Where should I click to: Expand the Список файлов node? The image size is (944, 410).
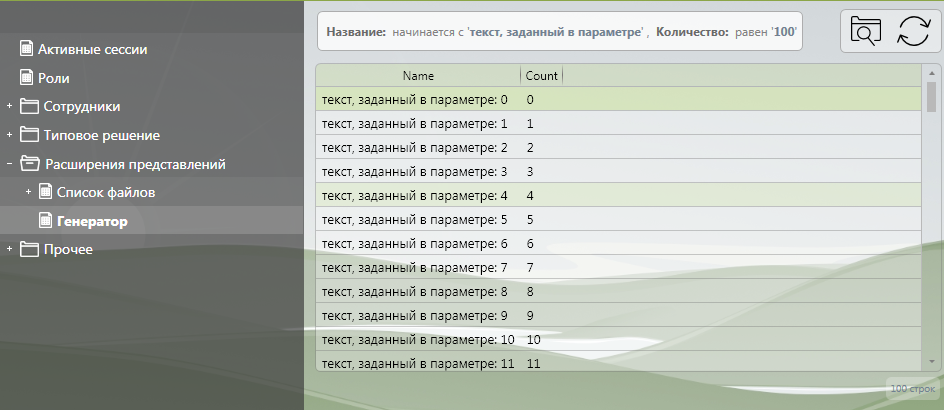pos(28,192)
